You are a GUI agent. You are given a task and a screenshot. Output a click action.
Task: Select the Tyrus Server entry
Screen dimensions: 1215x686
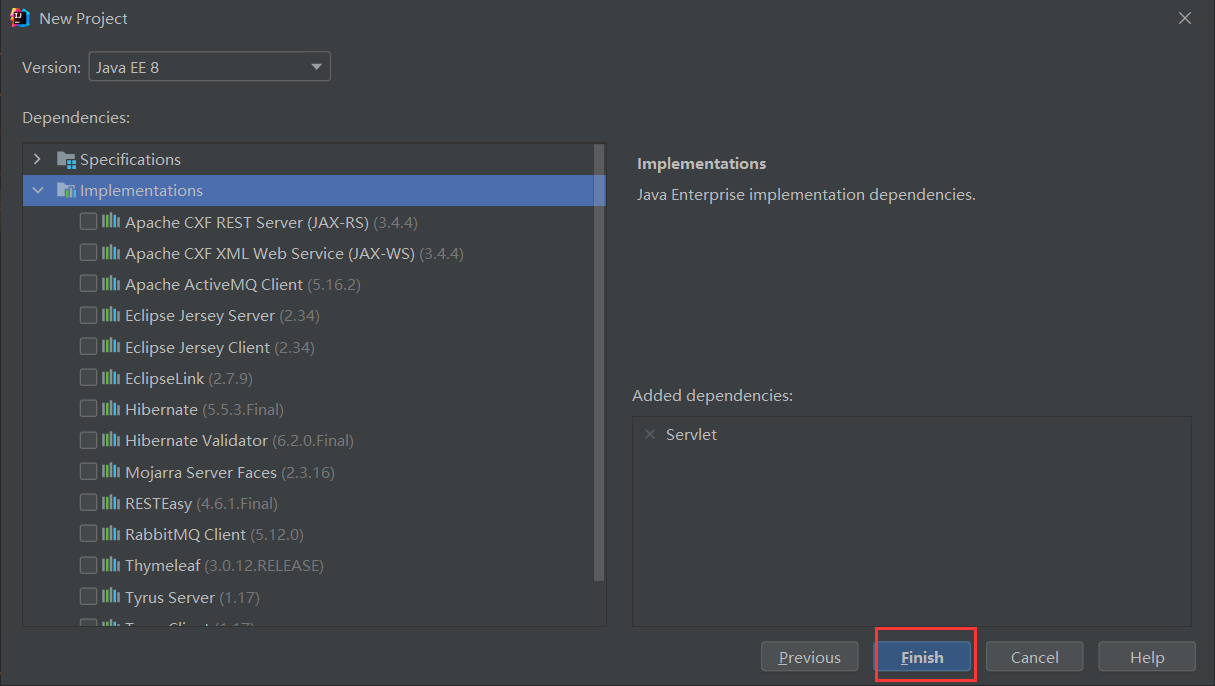169,597
